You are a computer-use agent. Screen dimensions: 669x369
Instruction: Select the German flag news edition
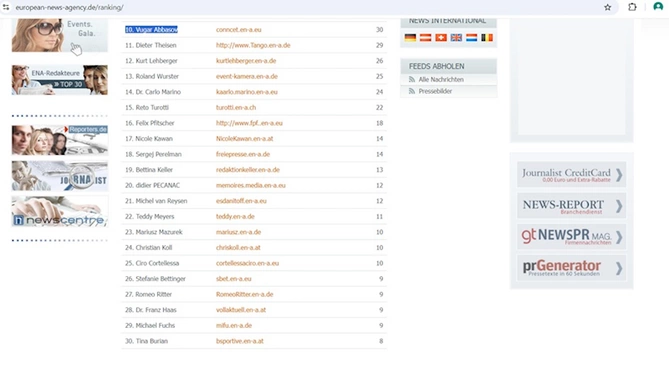410,38
